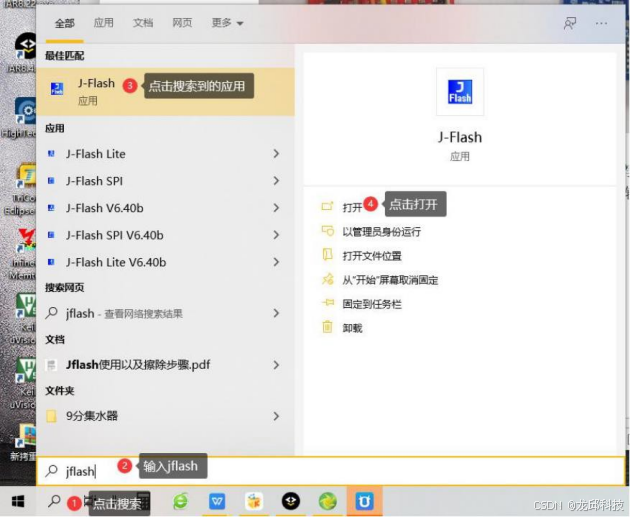Open the WPS taskbar icon
This screenshot has height=517, width=630.
coord(217,501)
